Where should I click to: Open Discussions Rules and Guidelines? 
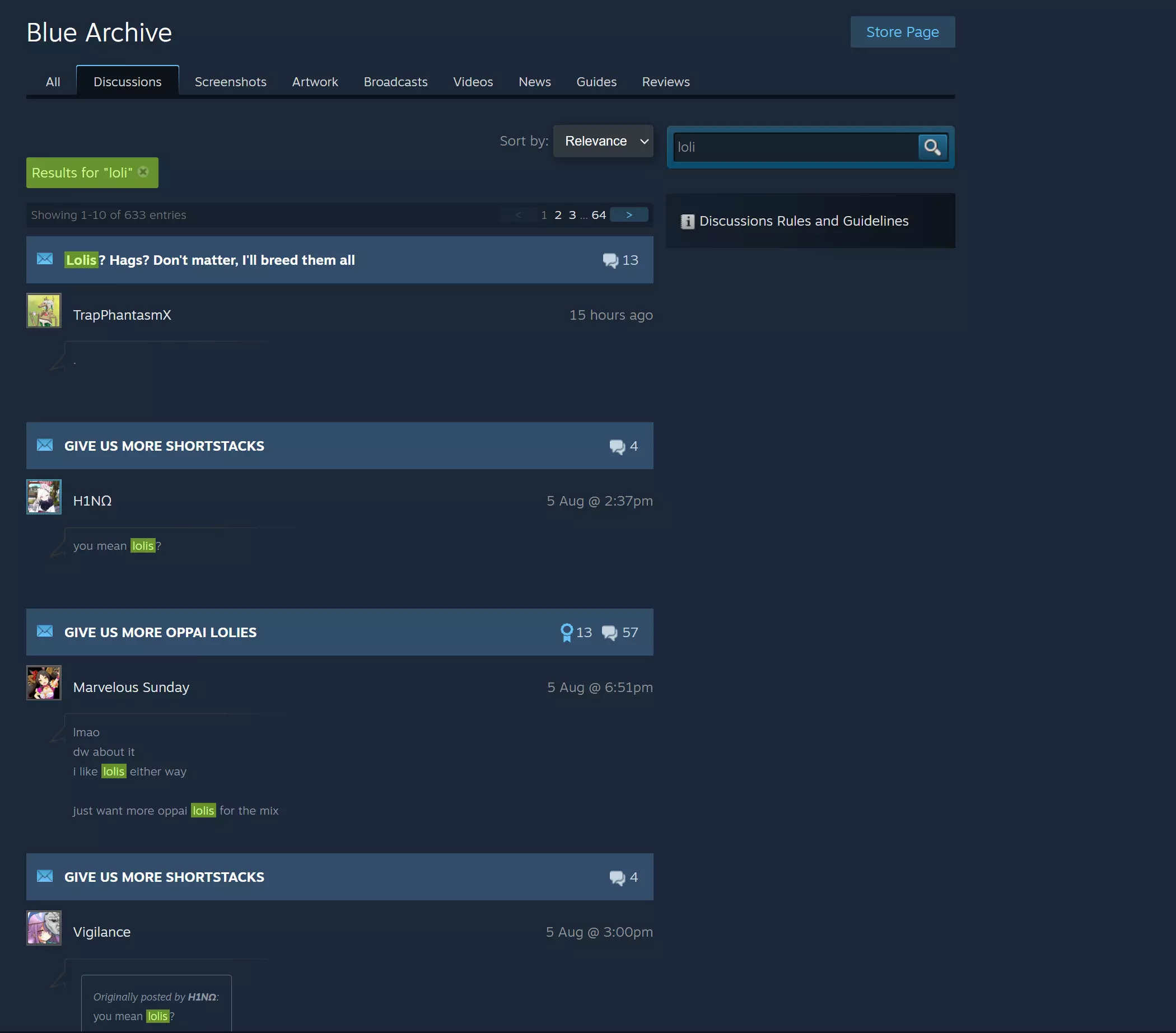pyautogui.click(x=804, y=221)
